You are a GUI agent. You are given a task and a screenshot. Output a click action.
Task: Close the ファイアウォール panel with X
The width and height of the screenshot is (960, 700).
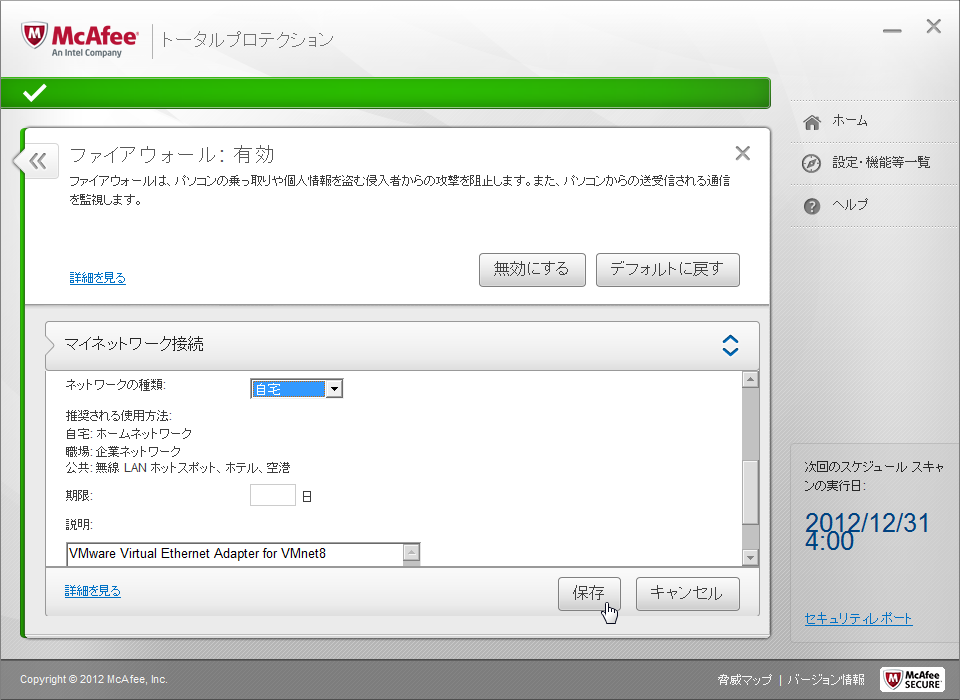point(743,153)
